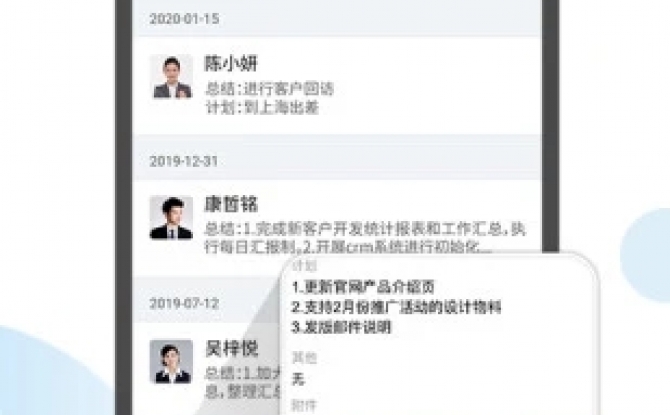Select plan item 1.更新官网产品介绍页
This screenshot has width=670, height=415.
pyautogui.click(x=363, y=287)
